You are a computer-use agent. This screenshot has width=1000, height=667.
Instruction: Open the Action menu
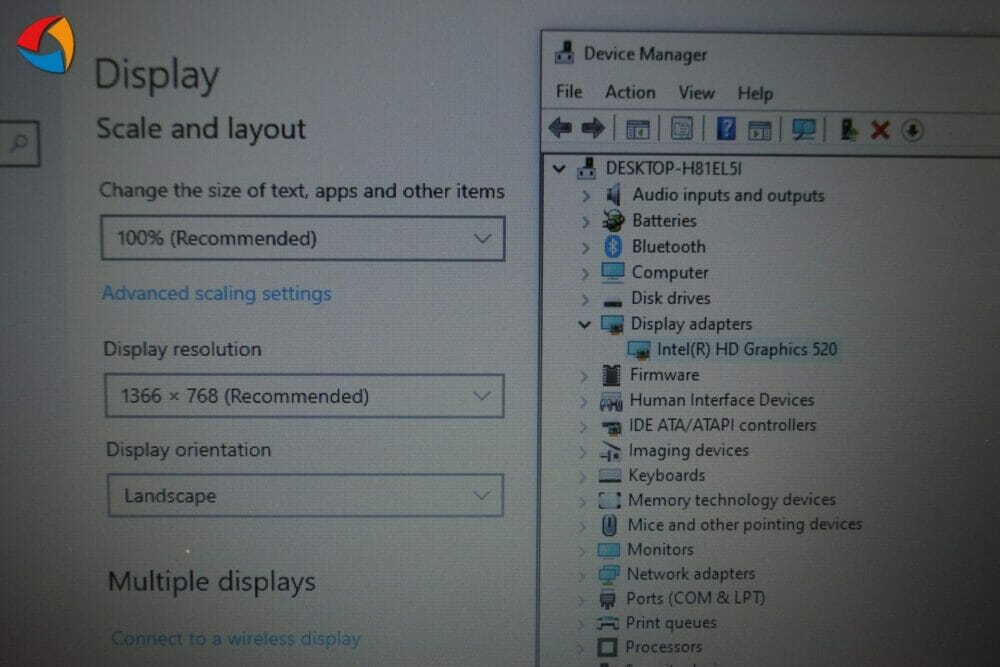point(630,92)
